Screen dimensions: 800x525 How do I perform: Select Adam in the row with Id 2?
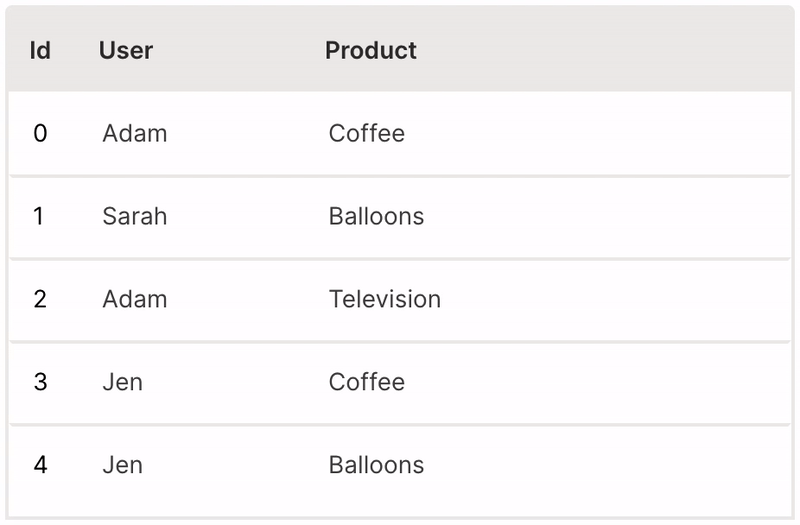pos(135,299)
